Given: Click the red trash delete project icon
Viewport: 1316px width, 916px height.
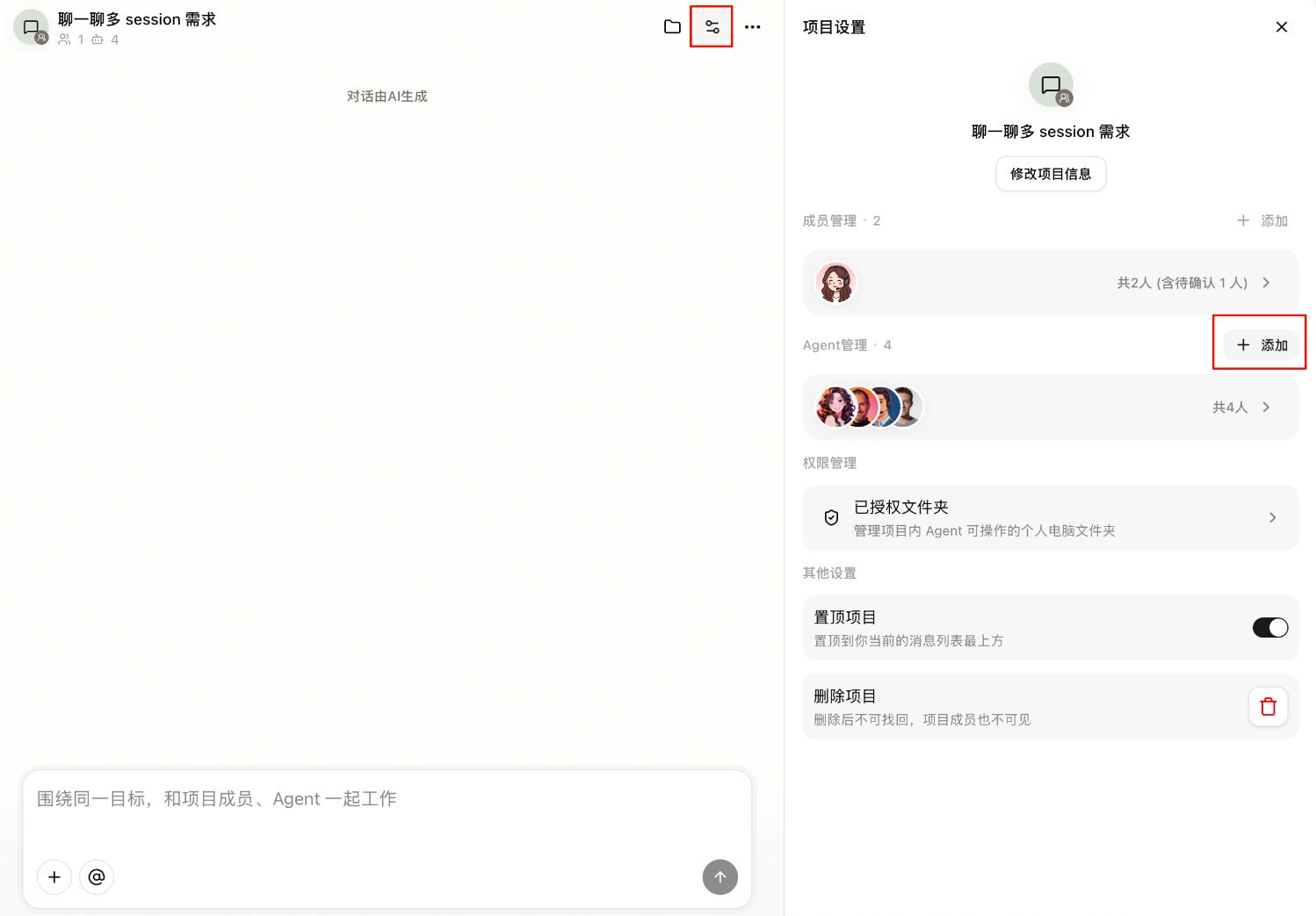Looking at the screenshot, I should (x=1269, y=706).
